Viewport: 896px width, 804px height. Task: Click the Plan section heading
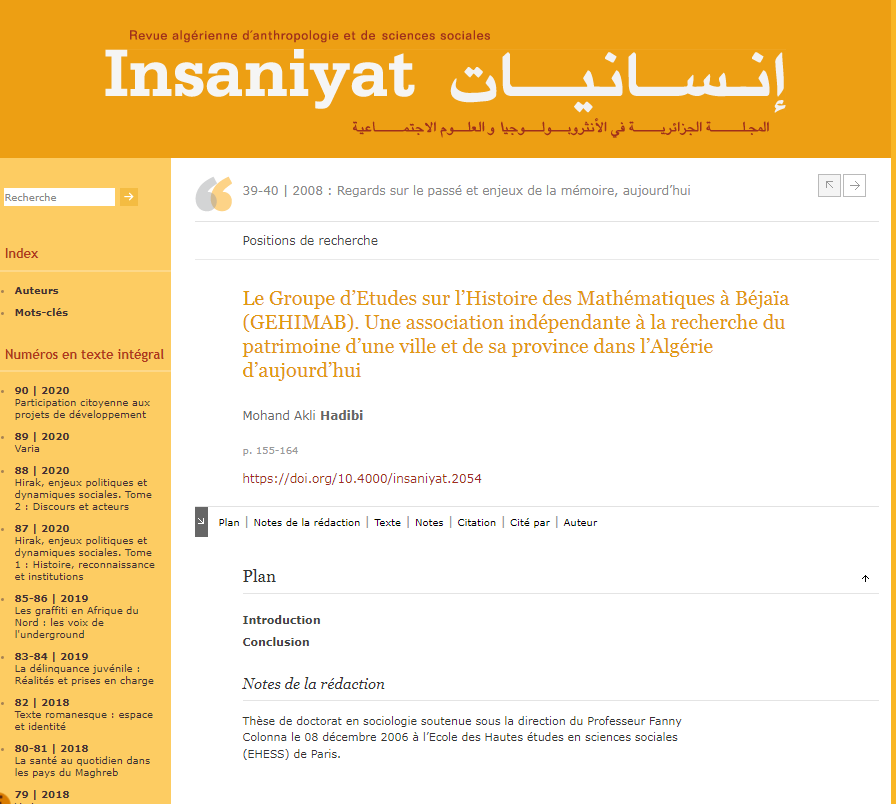[x=259, y=577]
